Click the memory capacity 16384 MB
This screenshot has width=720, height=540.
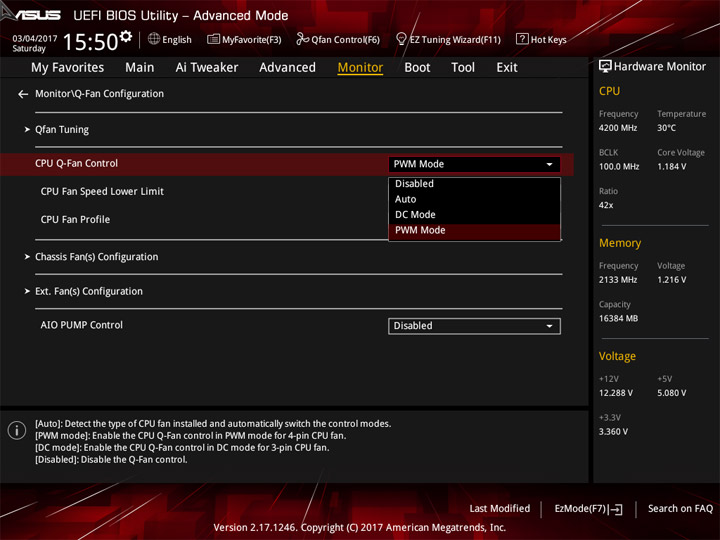point(618,319)
